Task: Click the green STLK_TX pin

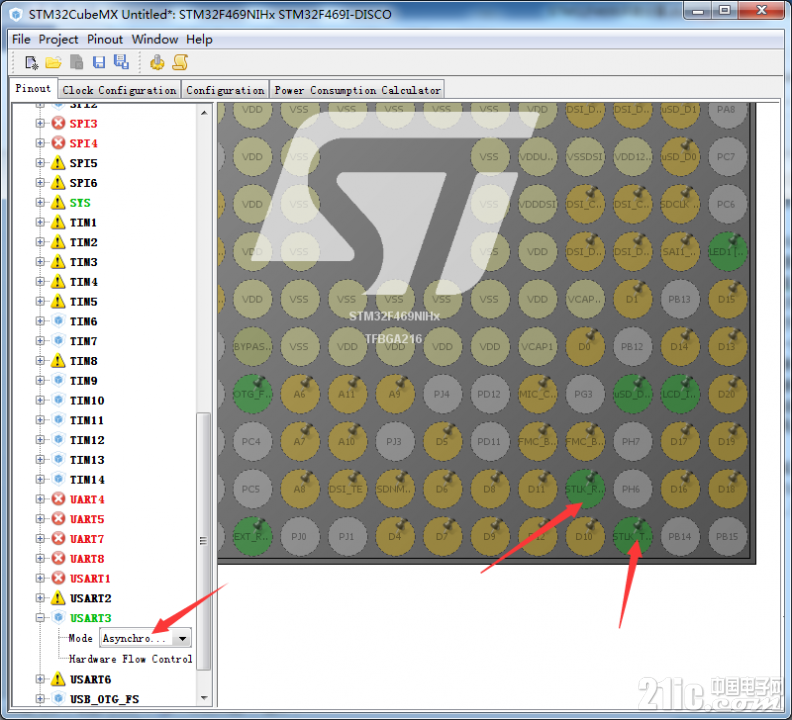Action: pos(632,536)
